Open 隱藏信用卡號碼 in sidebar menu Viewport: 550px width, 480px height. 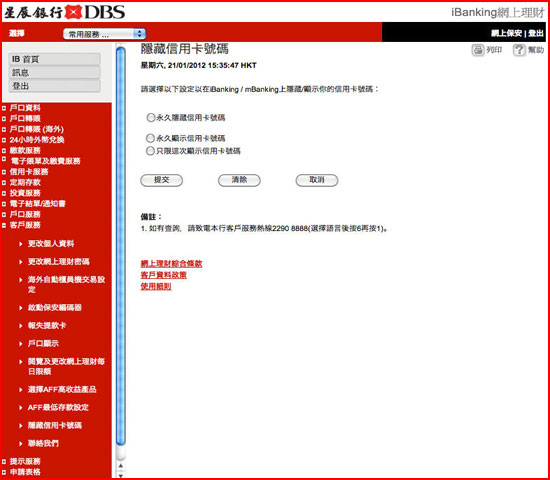pos(55,426)
